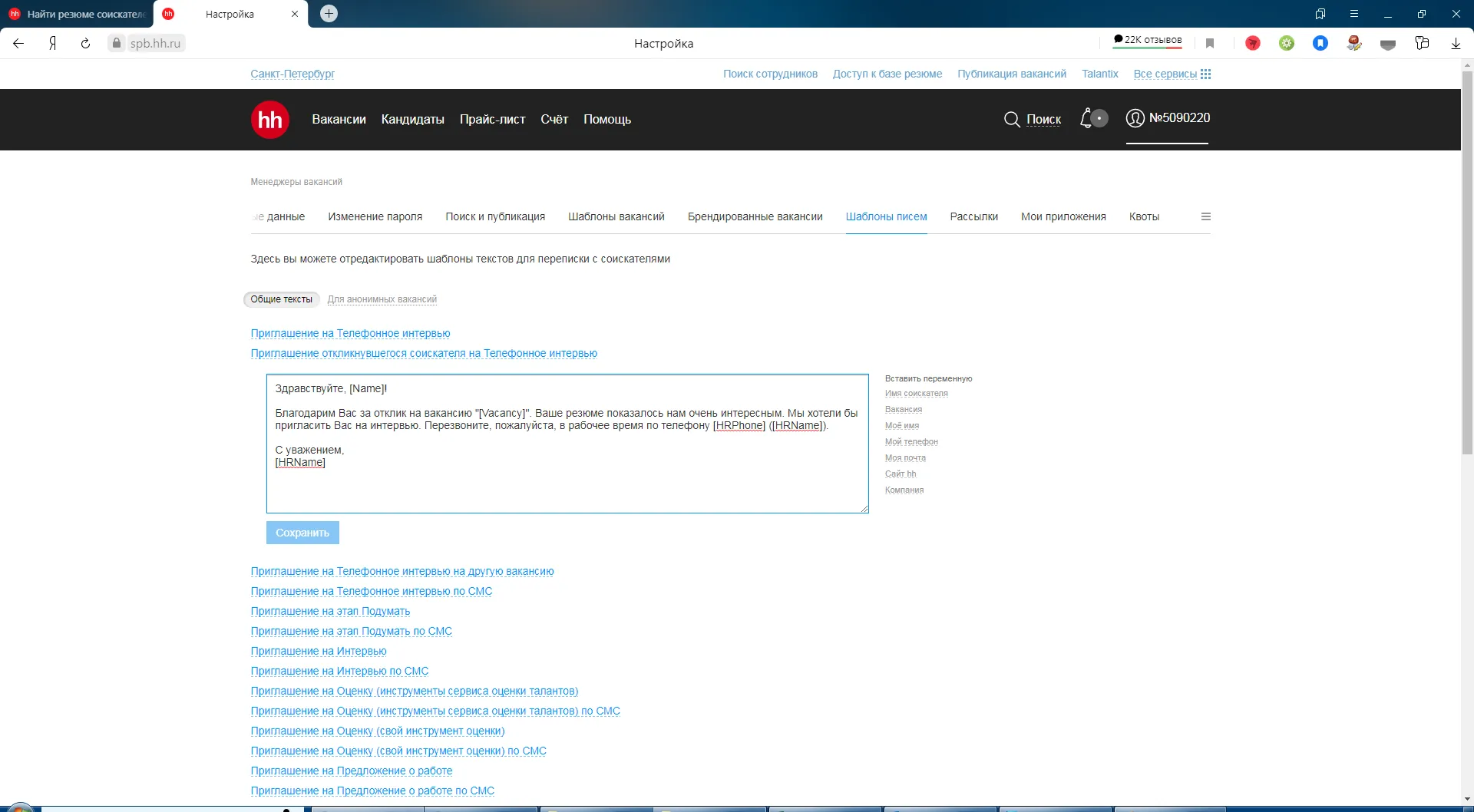Open the browser collections icon
Image resolution: width=1474 pixels, height=812 pixels.
(1320, 14)
